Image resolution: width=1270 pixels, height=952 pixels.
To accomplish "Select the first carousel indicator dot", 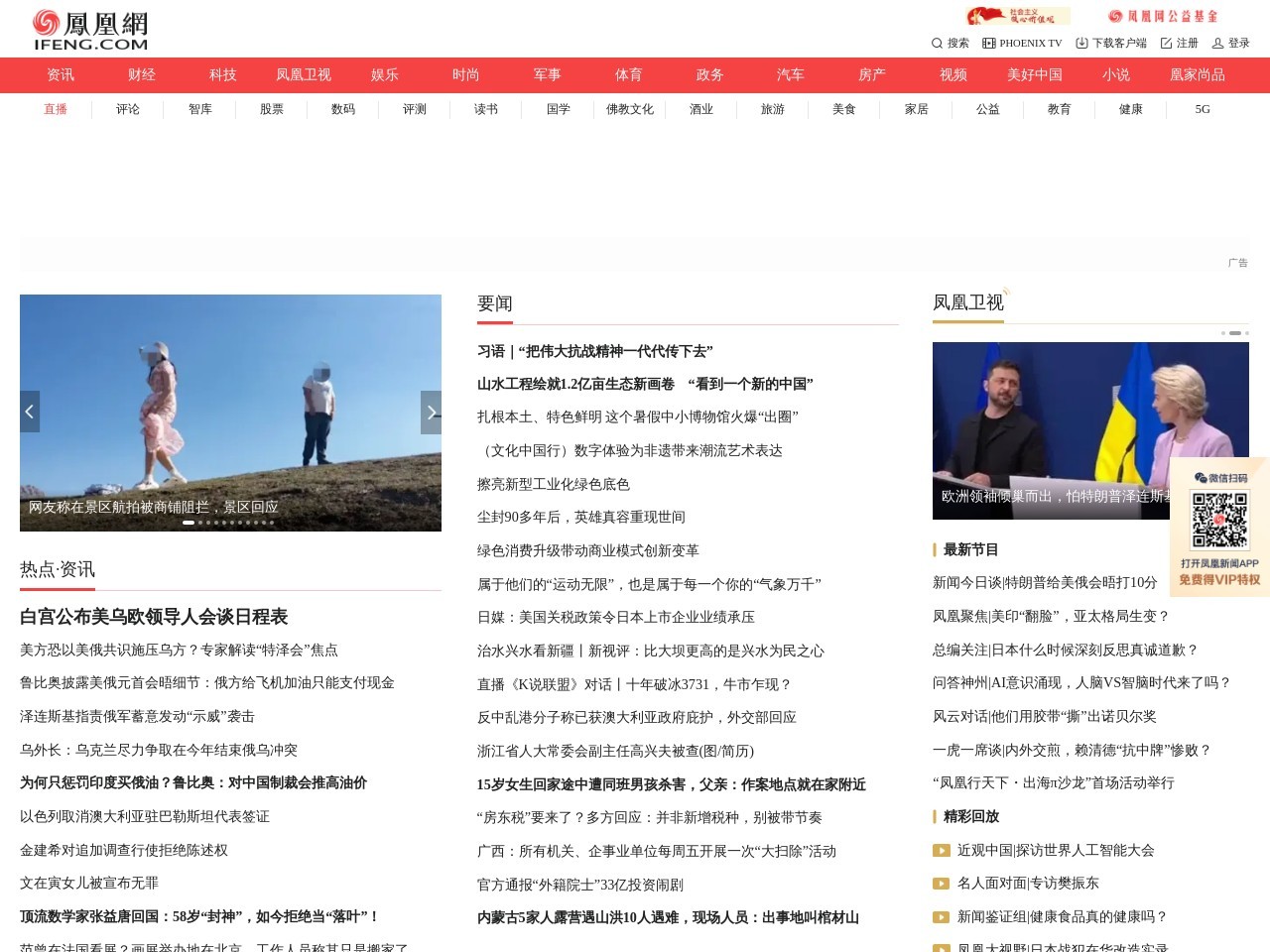I will click(x=189, y=523).
